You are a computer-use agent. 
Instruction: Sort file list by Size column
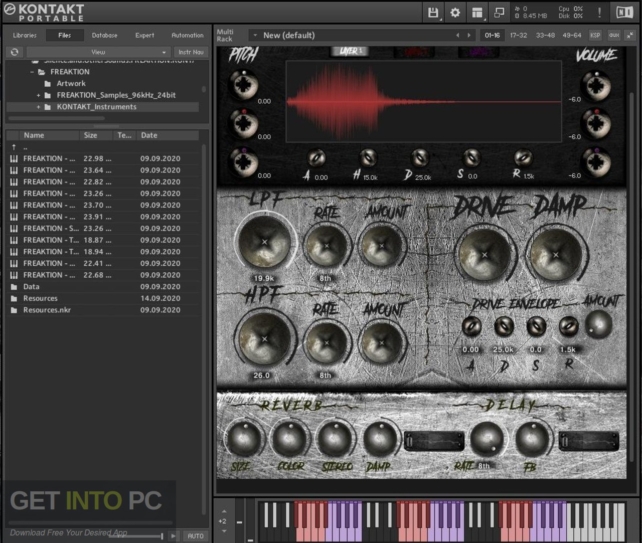tap(96, 135)
